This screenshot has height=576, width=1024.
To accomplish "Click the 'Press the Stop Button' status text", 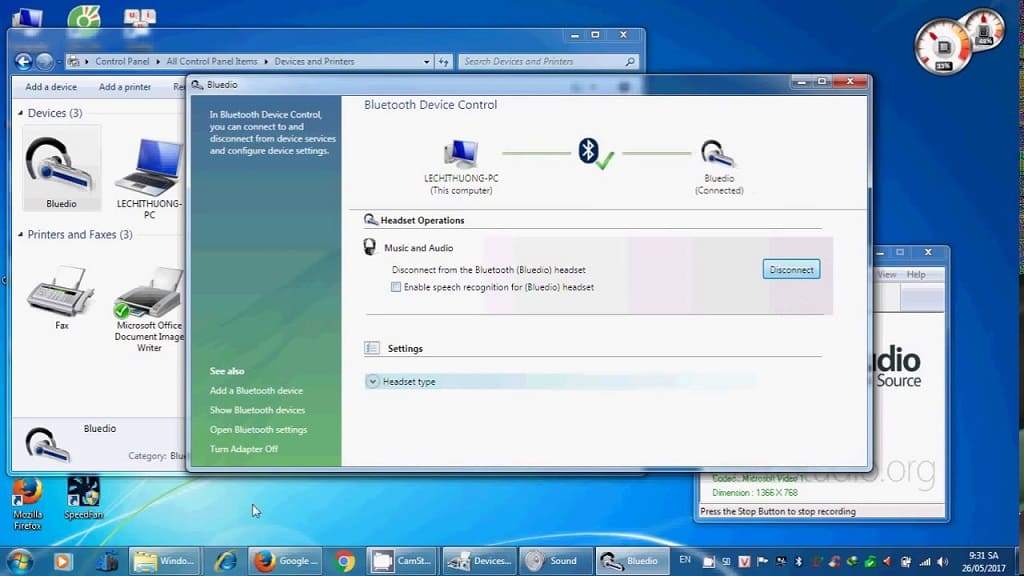I will pos(778,511).
